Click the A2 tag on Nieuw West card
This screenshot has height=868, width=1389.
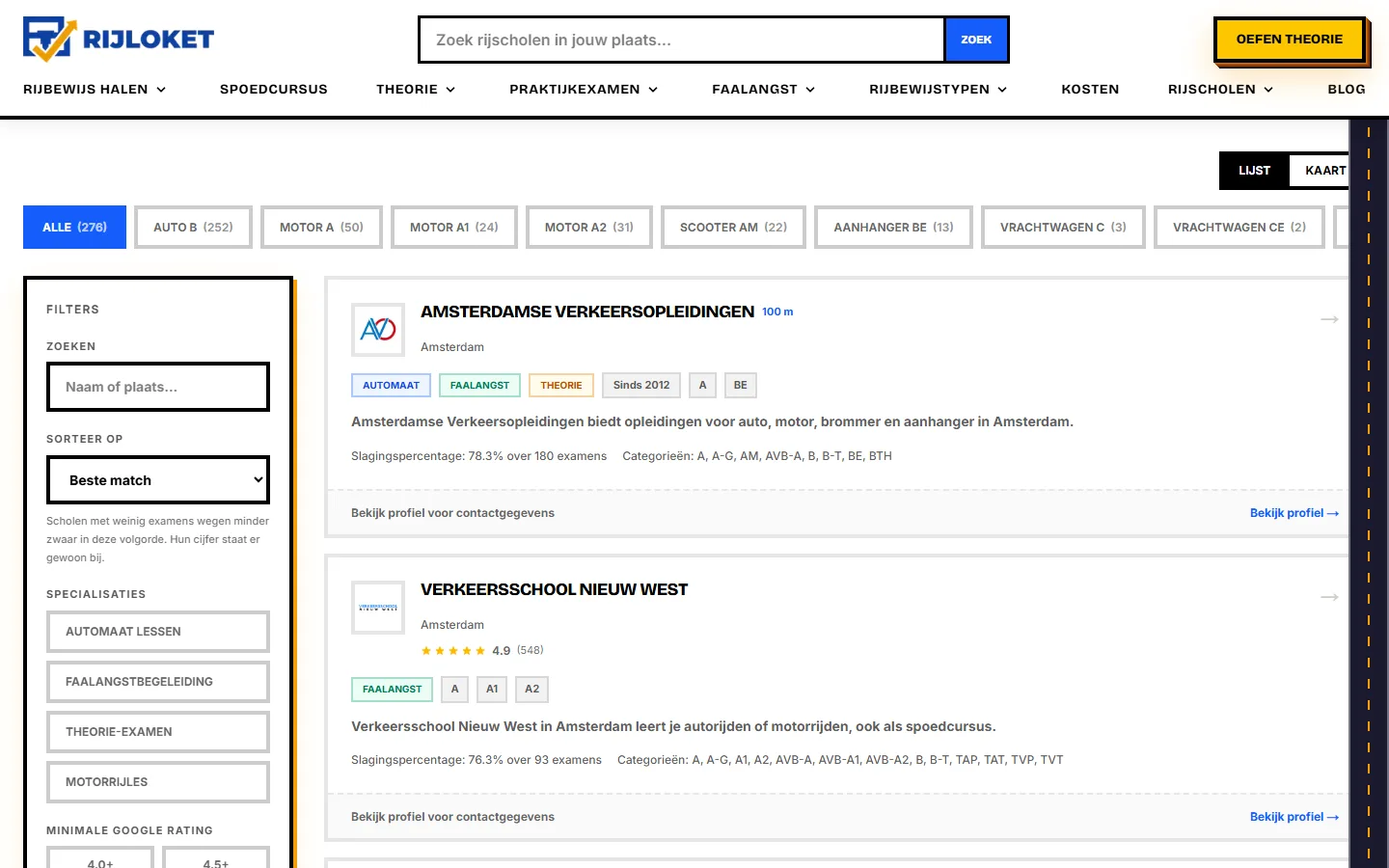[x=532, y=690]
